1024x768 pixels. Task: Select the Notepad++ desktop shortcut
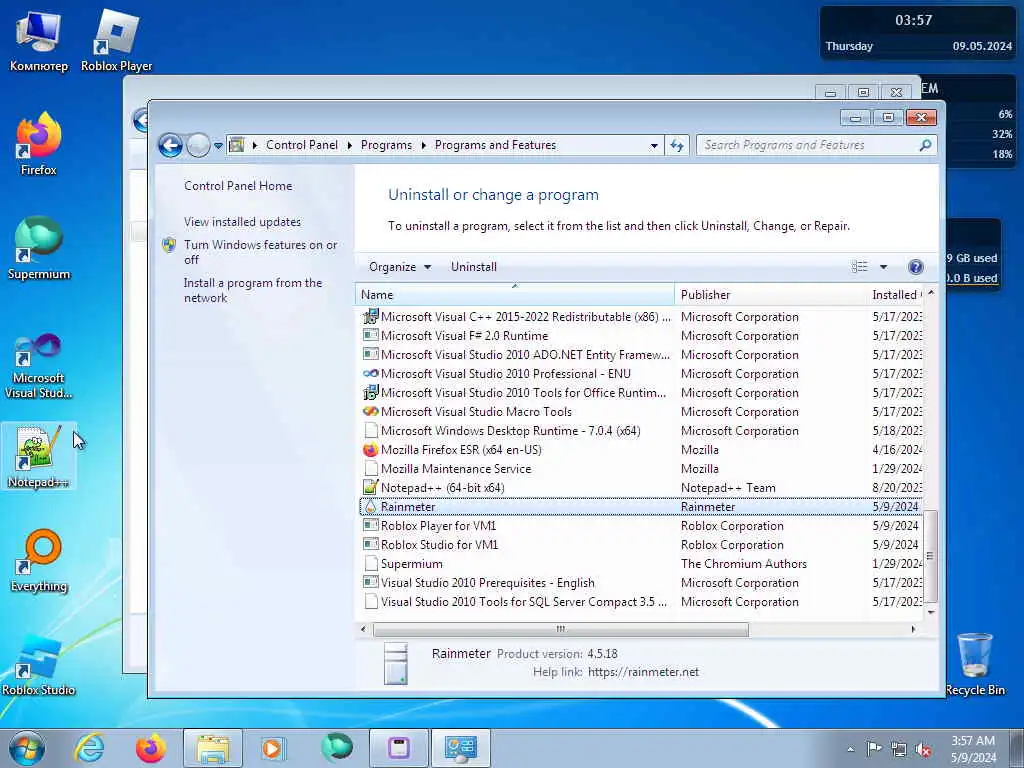39,456
